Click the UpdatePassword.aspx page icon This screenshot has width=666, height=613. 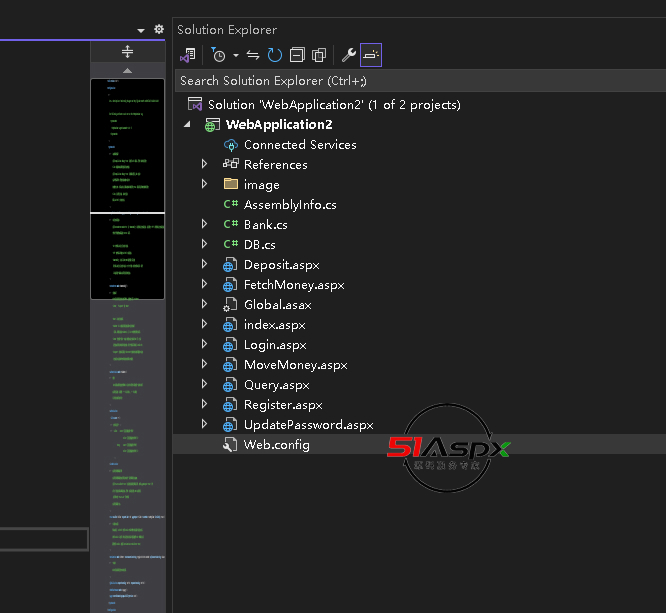pos(230,424)
